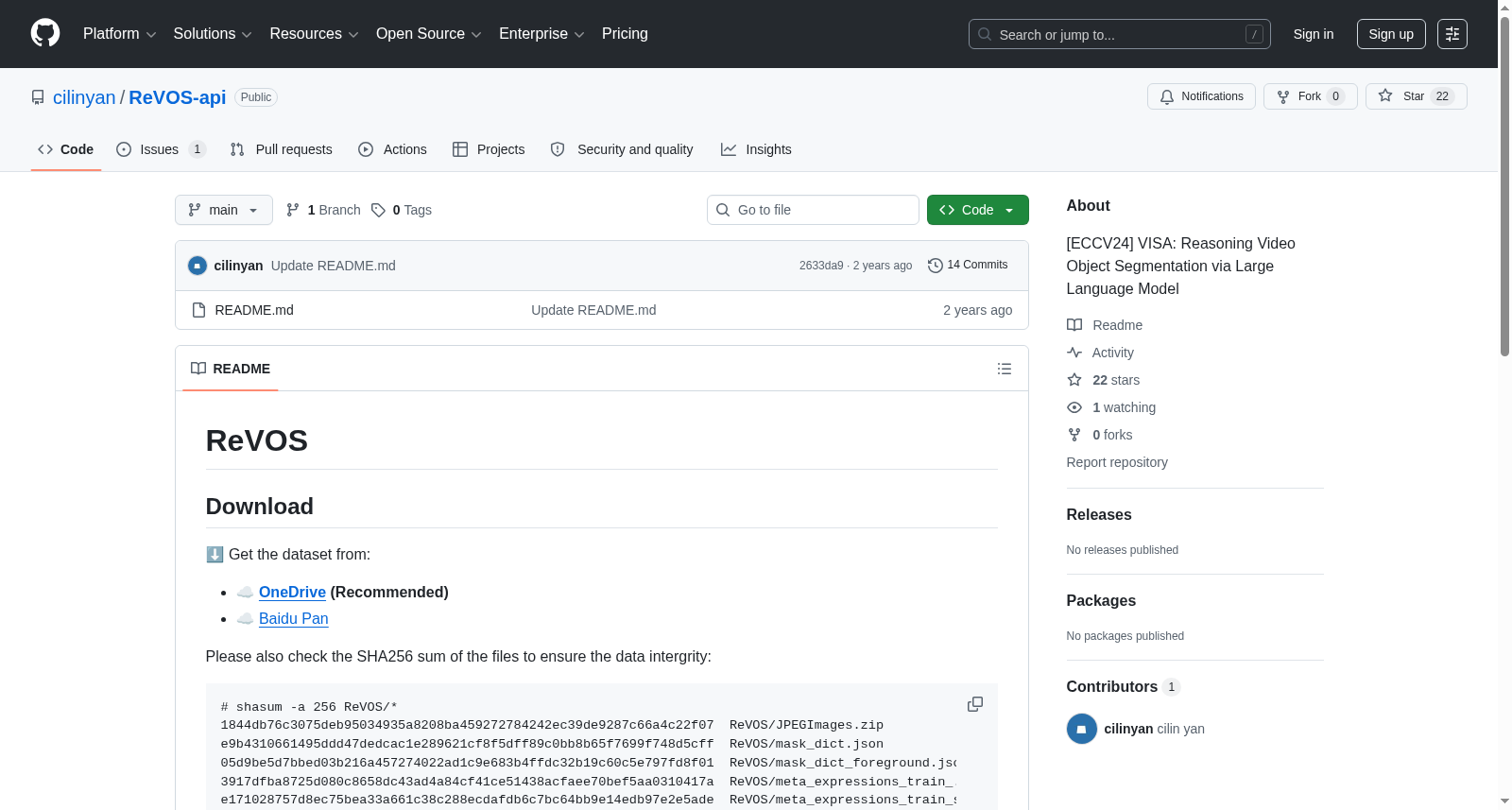Open the Contributors heading link
The height and width of the screenshot is (810, 1512).
coord(1124,686)
